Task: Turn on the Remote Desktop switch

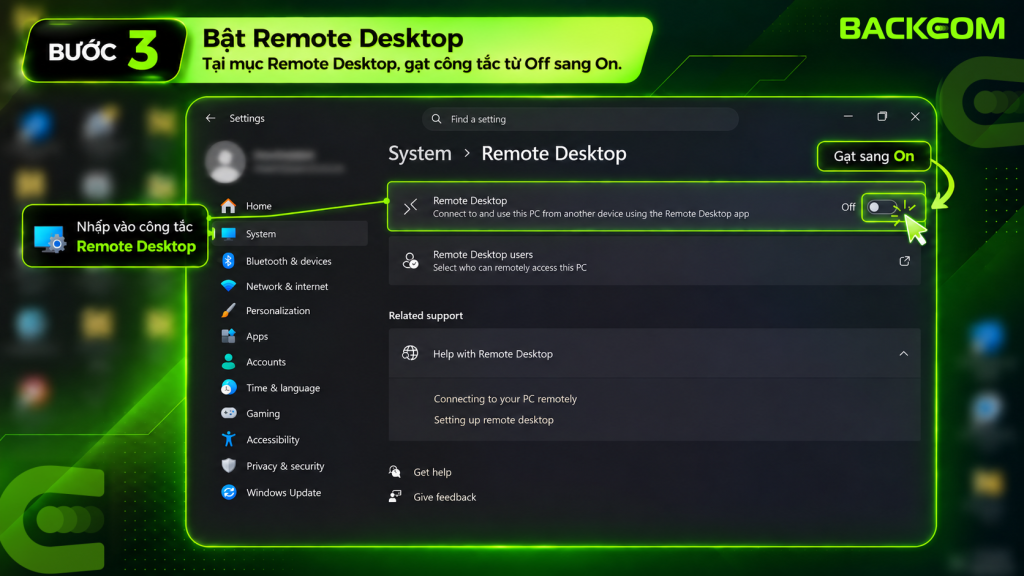Action: click(882, 207)
